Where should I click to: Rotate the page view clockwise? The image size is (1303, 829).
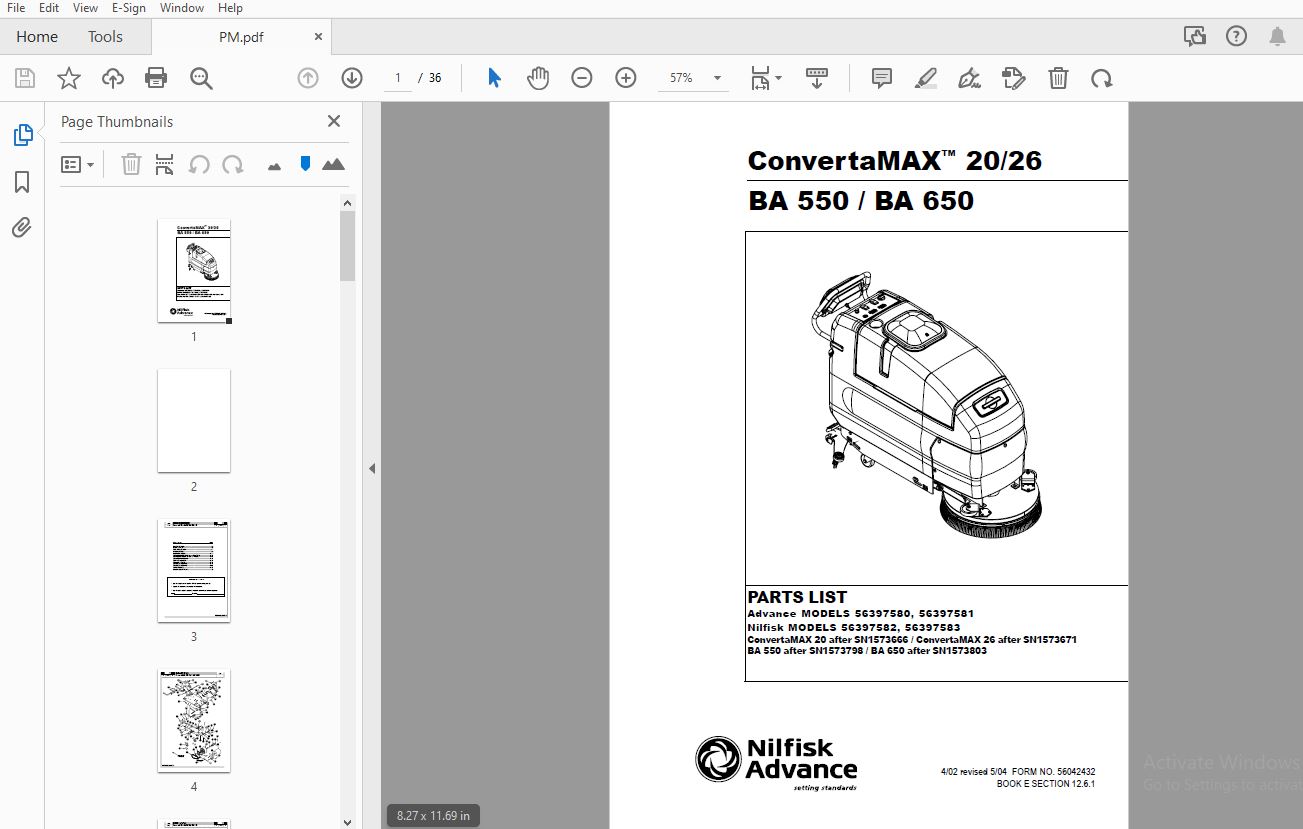[x=1102, y=78]
